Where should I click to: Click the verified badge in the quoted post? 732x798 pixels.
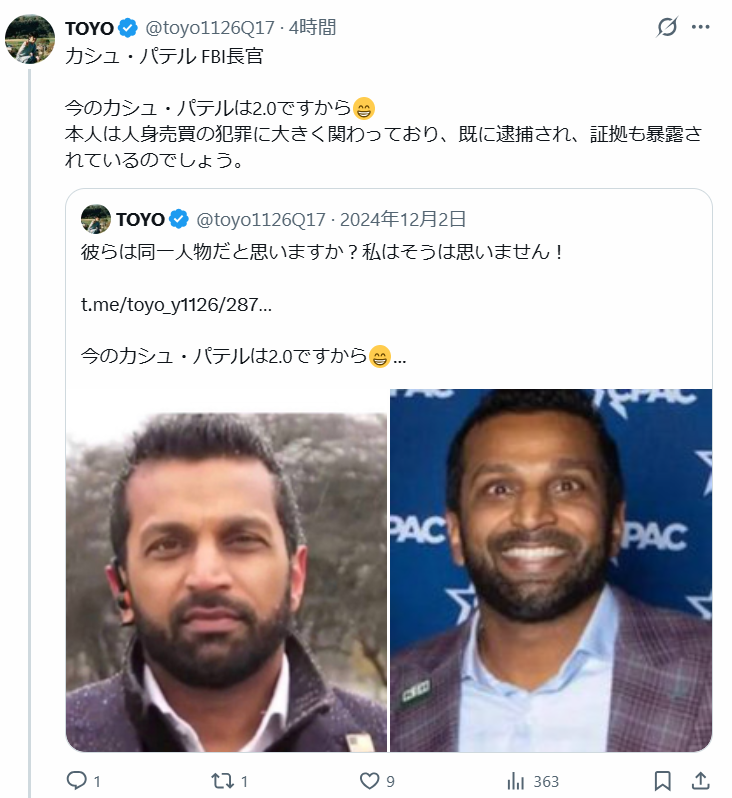pyautogui.click(x=179, y=219)
